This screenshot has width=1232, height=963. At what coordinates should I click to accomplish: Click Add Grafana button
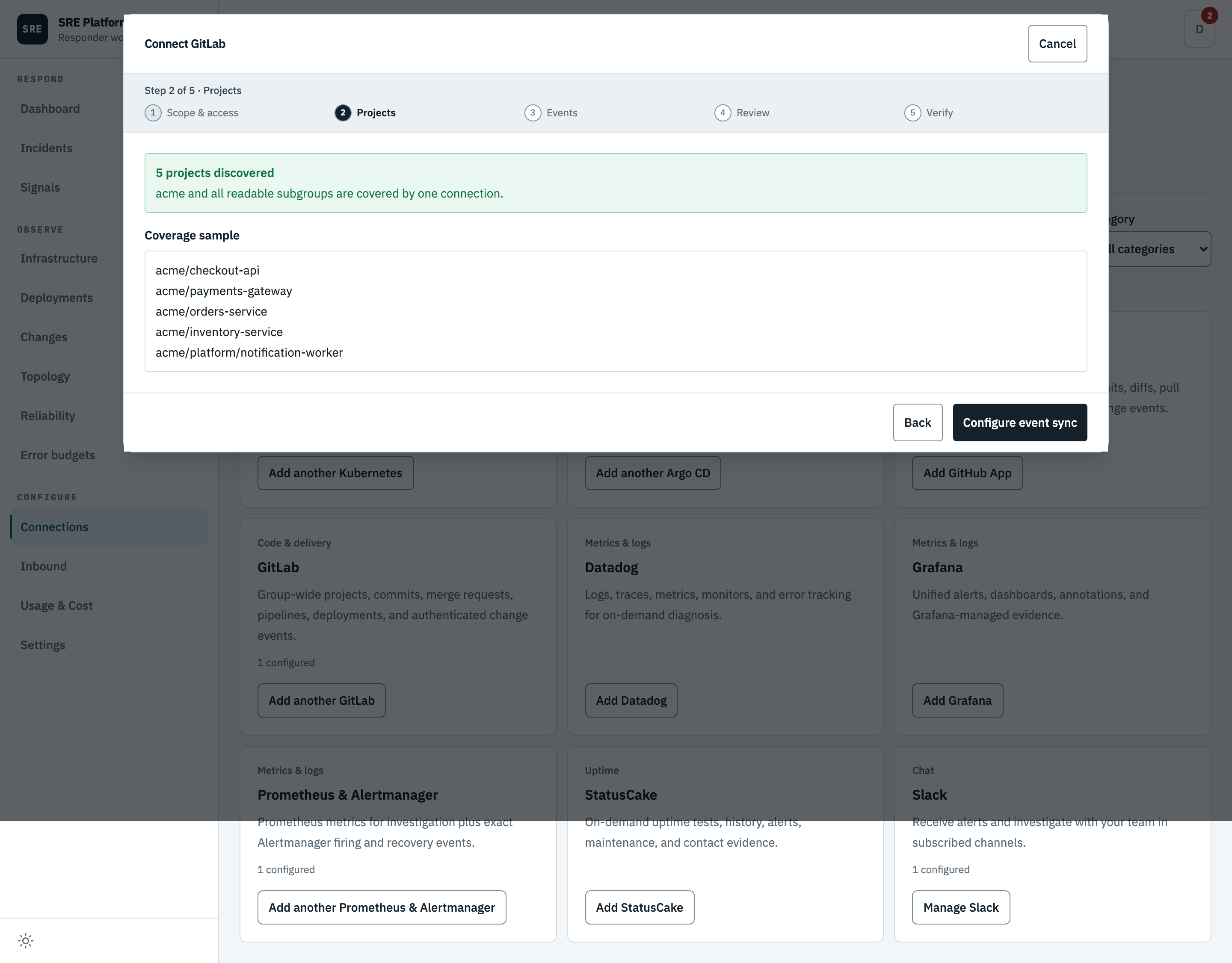957,700
